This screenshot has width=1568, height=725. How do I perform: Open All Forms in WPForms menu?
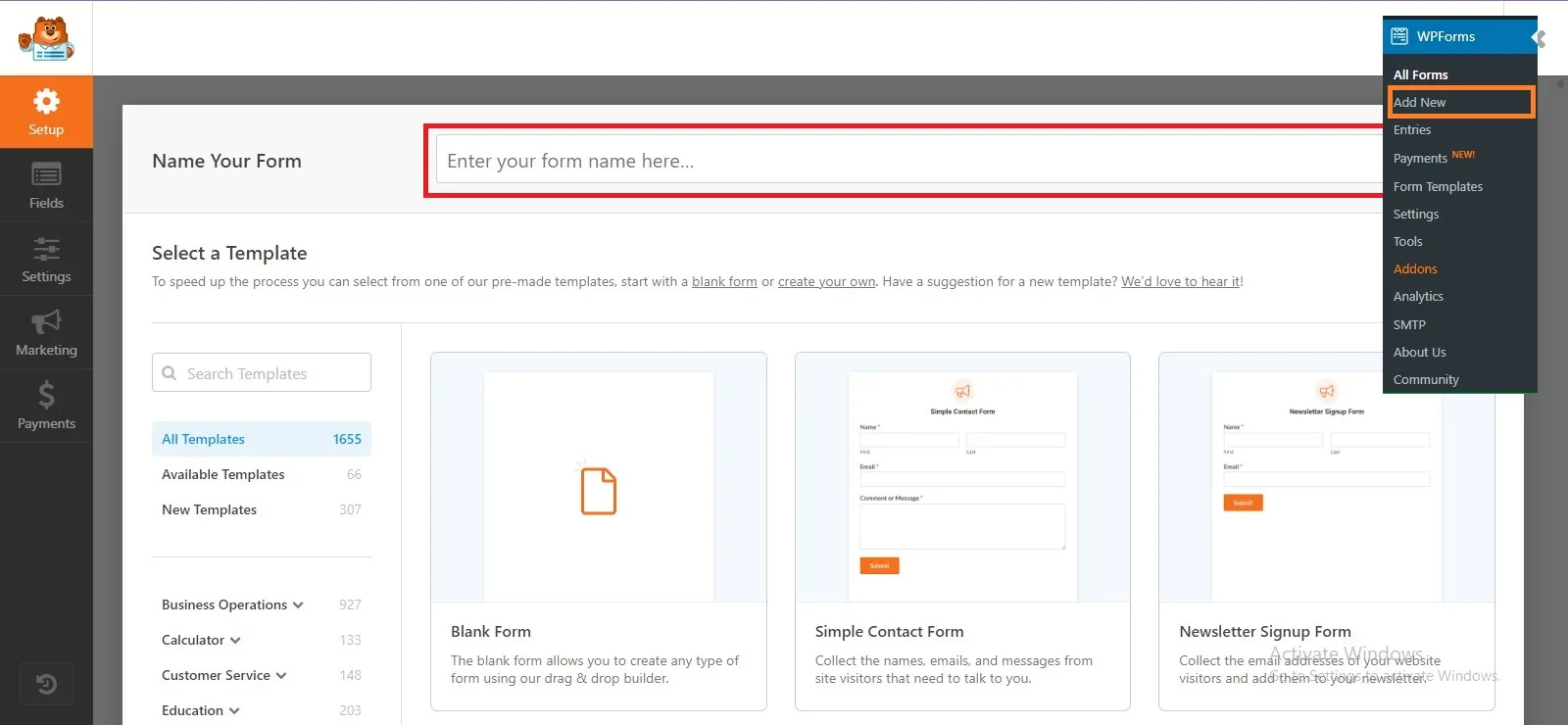pos(1420,74)
